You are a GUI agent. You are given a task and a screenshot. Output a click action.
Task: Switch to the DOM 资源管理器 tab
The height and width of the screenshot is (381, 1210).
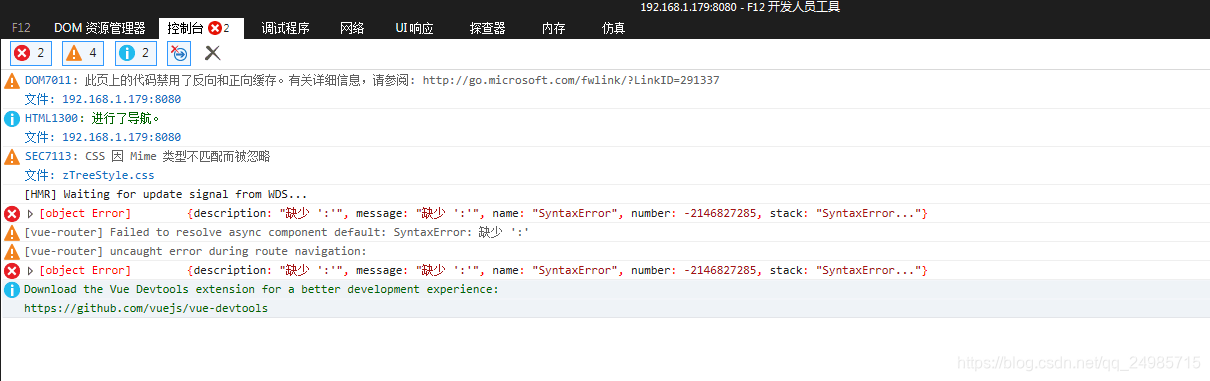coord(99,28)
